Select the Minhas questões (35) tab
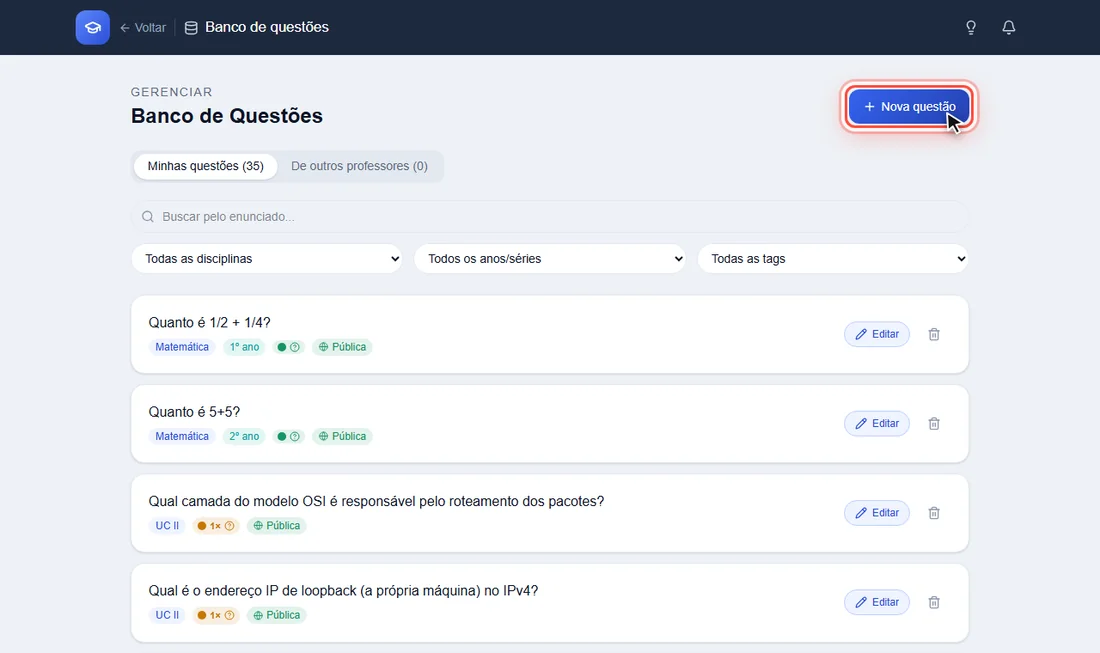The width and height of the screenshot is (1100, 653). [x=206, y=166]
